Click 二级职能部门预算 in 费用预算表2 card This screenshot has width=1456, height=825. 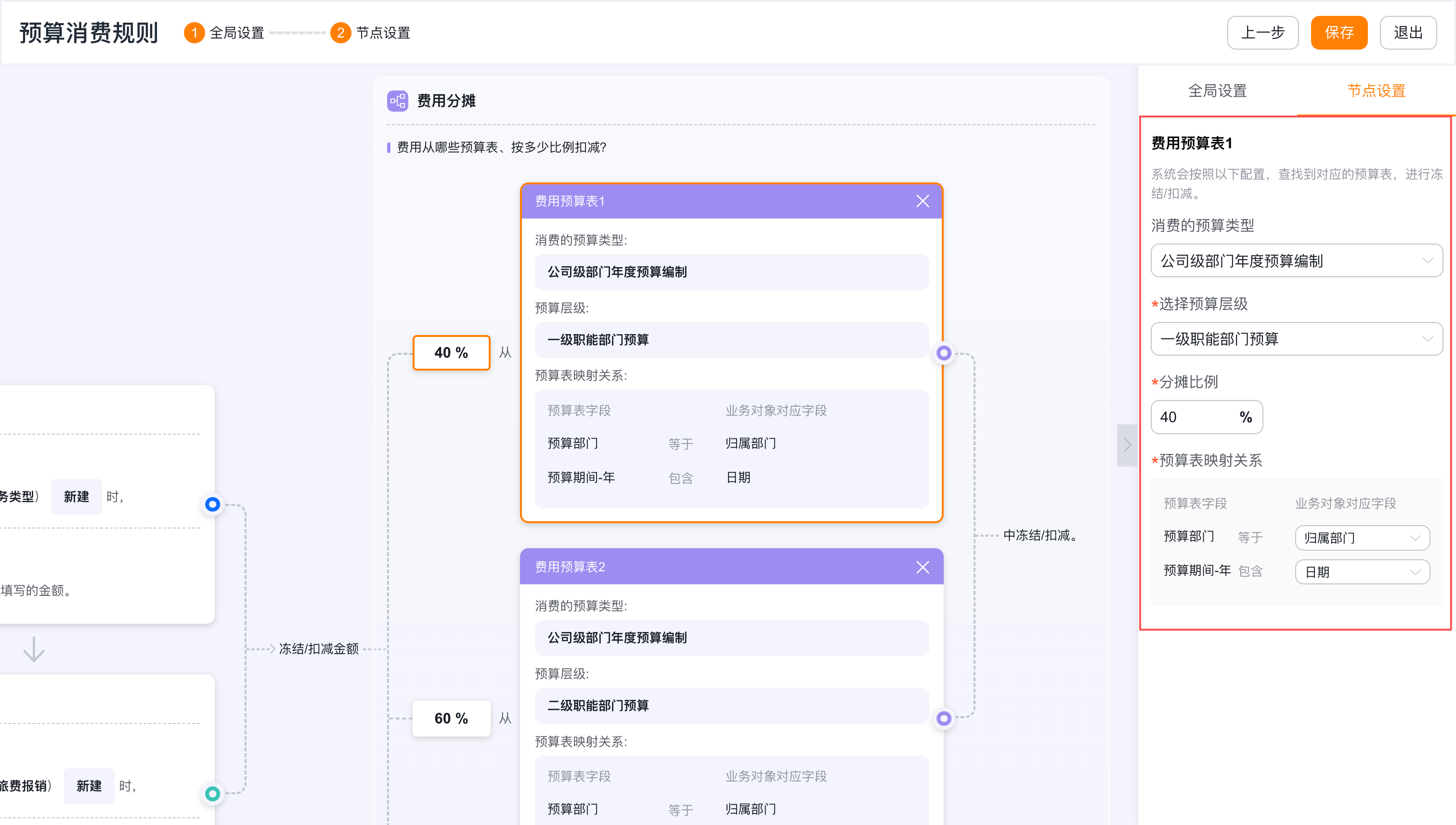(731, 706)
